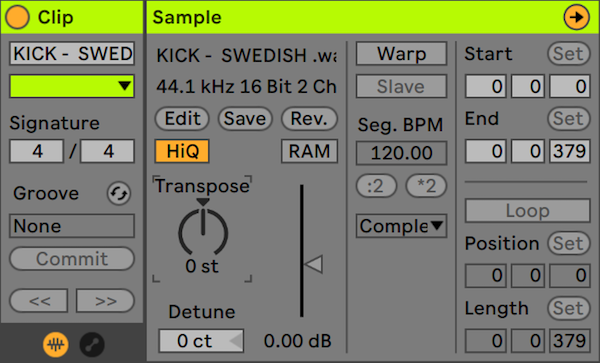Click the End 379 value field
This screenshot has width=600, height=363.
point(570,151)
